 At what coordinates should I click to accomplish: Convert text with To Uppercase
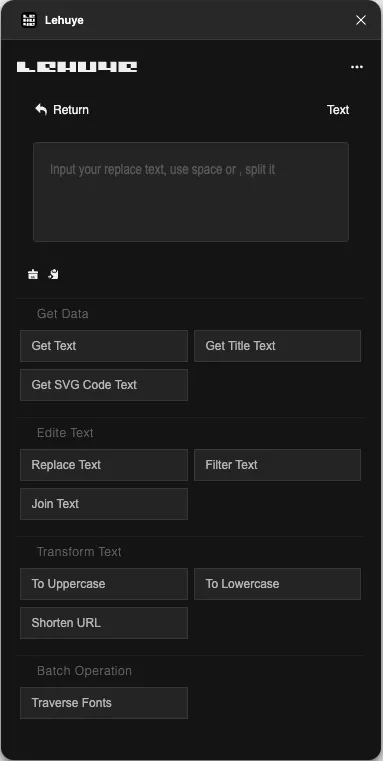104,584
